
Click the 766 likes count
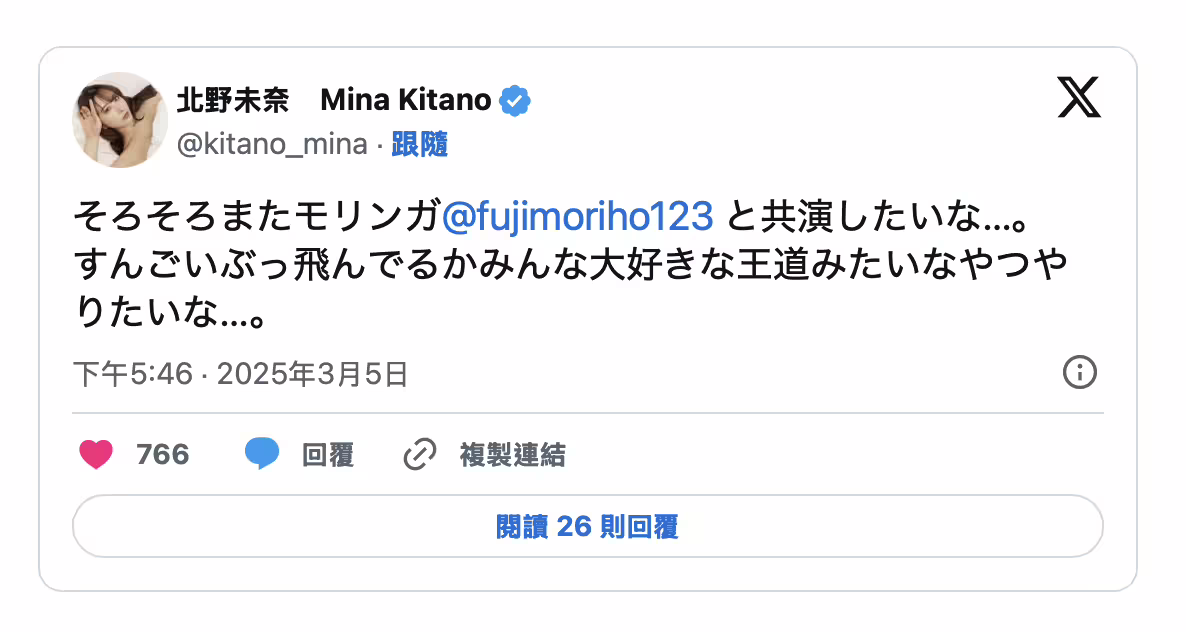(x=163, y=455)
